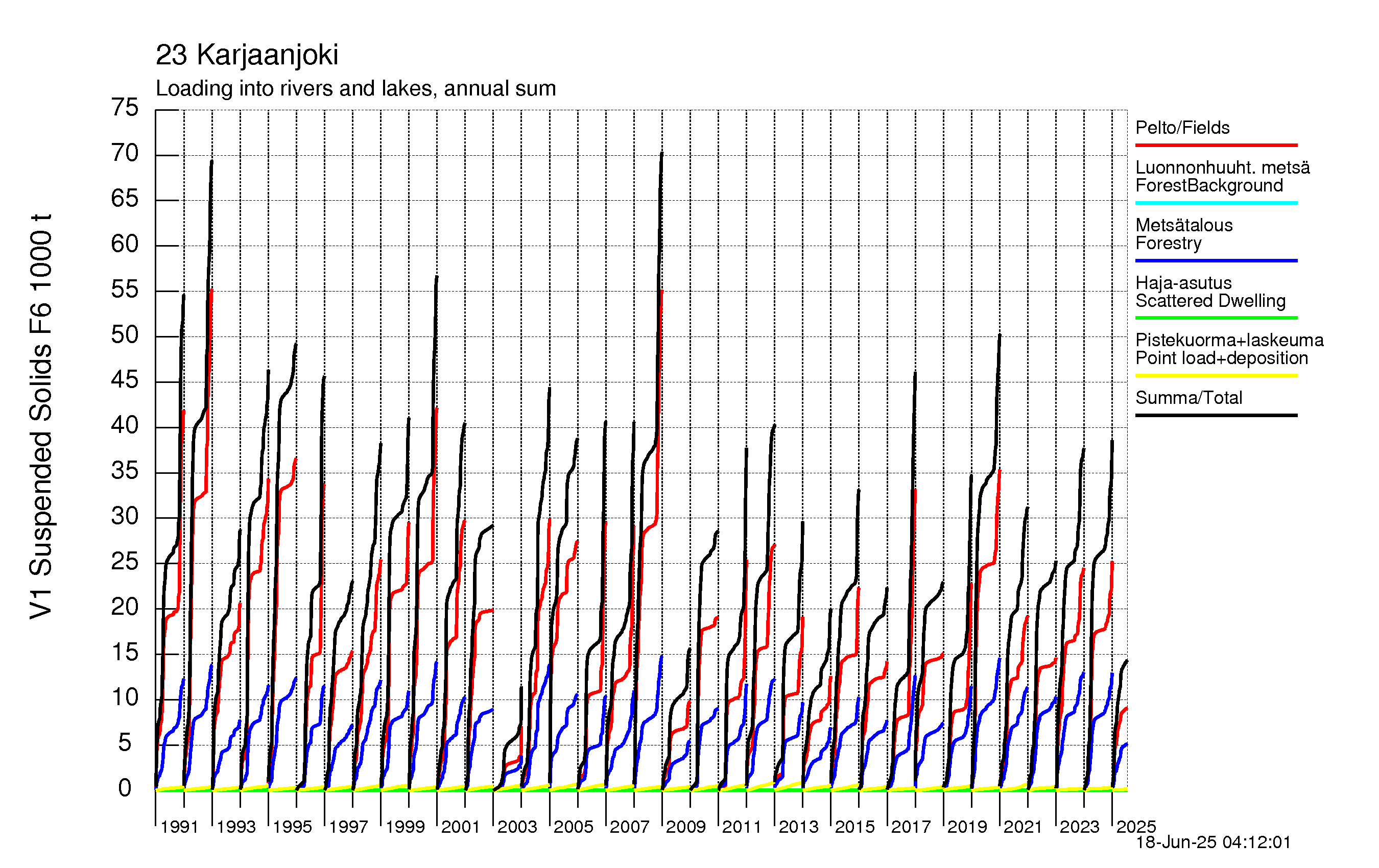Click the 75 y-axis tick value
The width and height of the screenshot is (1379, 868).
(x=125, y=108)
